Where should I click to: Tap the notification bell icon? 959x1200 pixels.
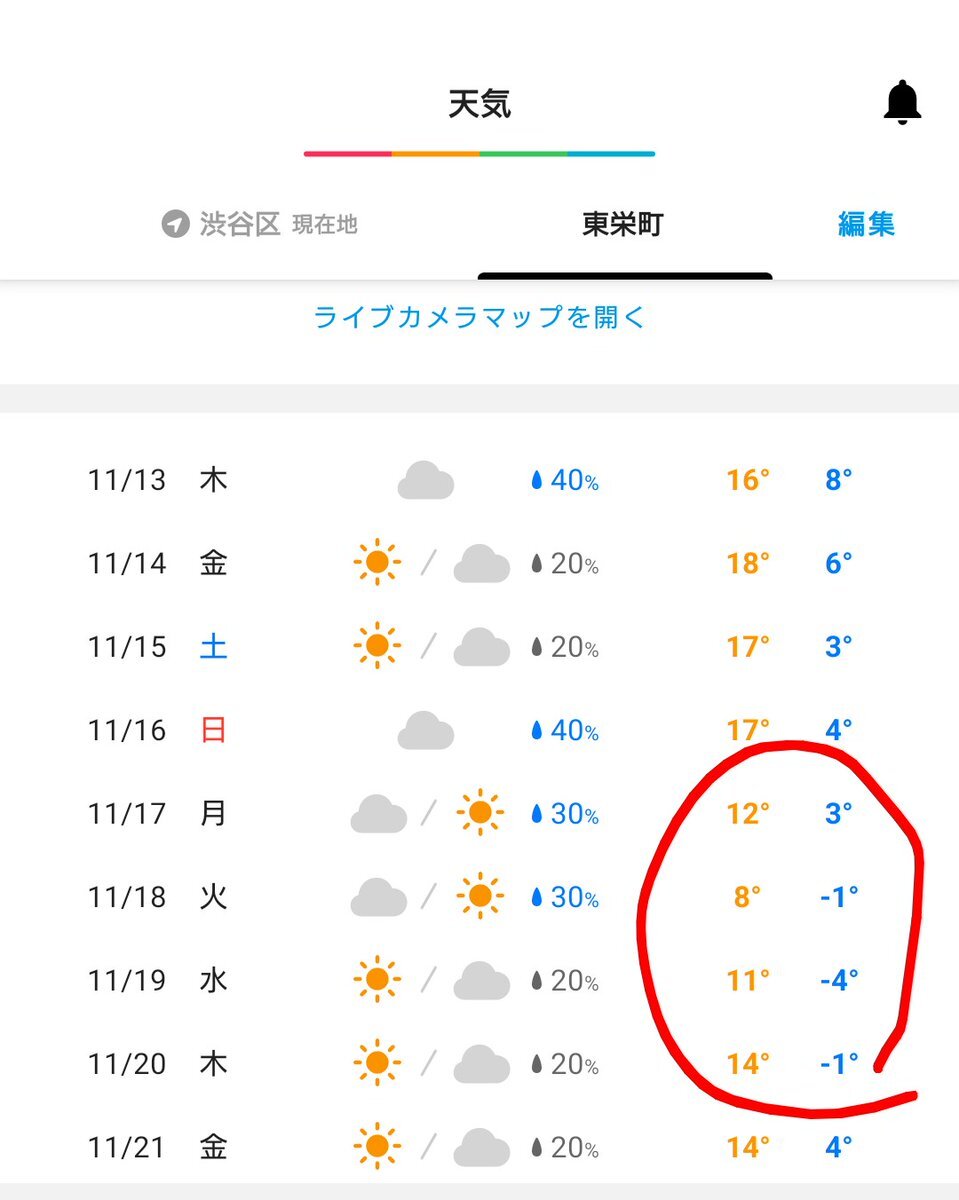click(x=902, y=103)
